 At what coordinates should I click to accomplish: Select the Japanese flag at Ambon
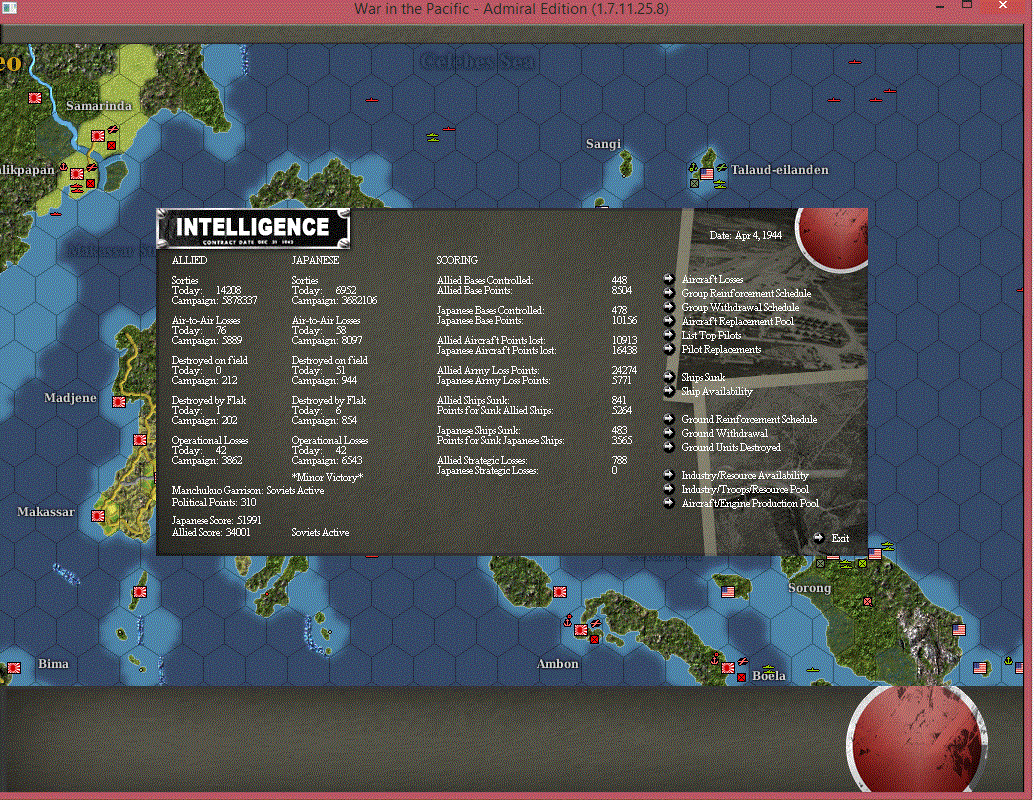(x=581, y=630)
